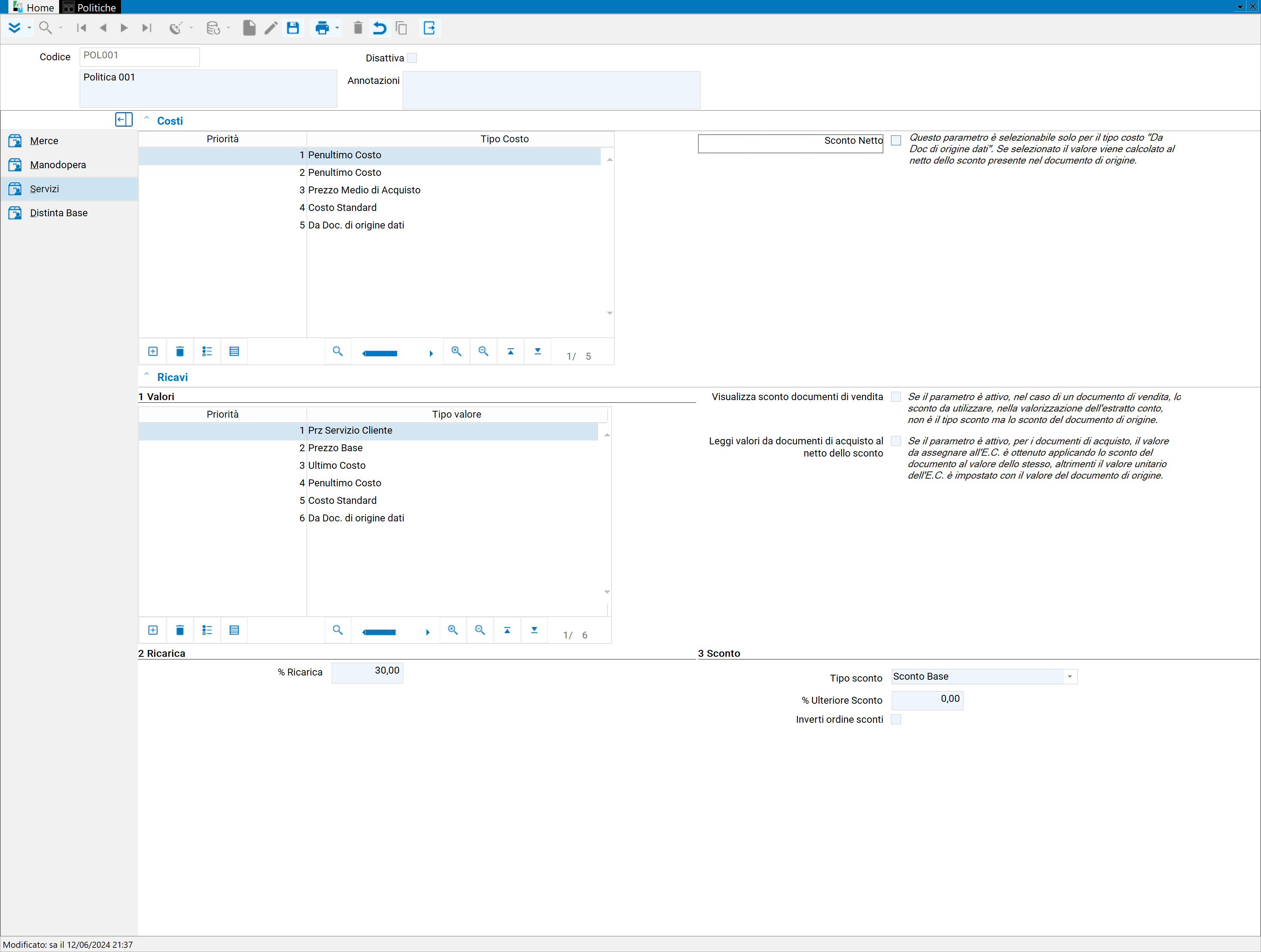Zoom out on the Costi grid

(483, 351)
